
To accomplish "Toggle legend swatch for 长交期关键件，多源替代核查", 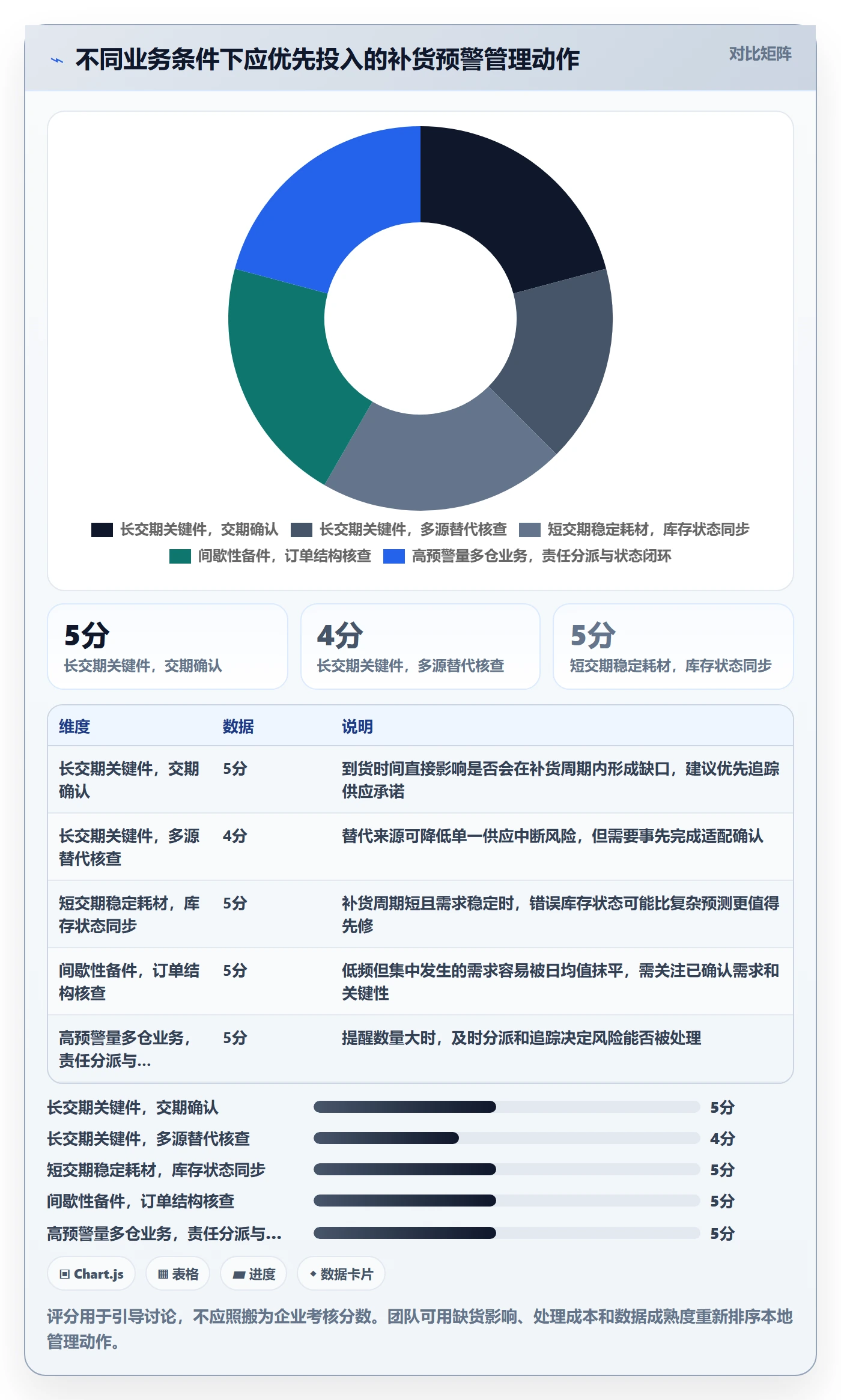I will tap(302, 529).
